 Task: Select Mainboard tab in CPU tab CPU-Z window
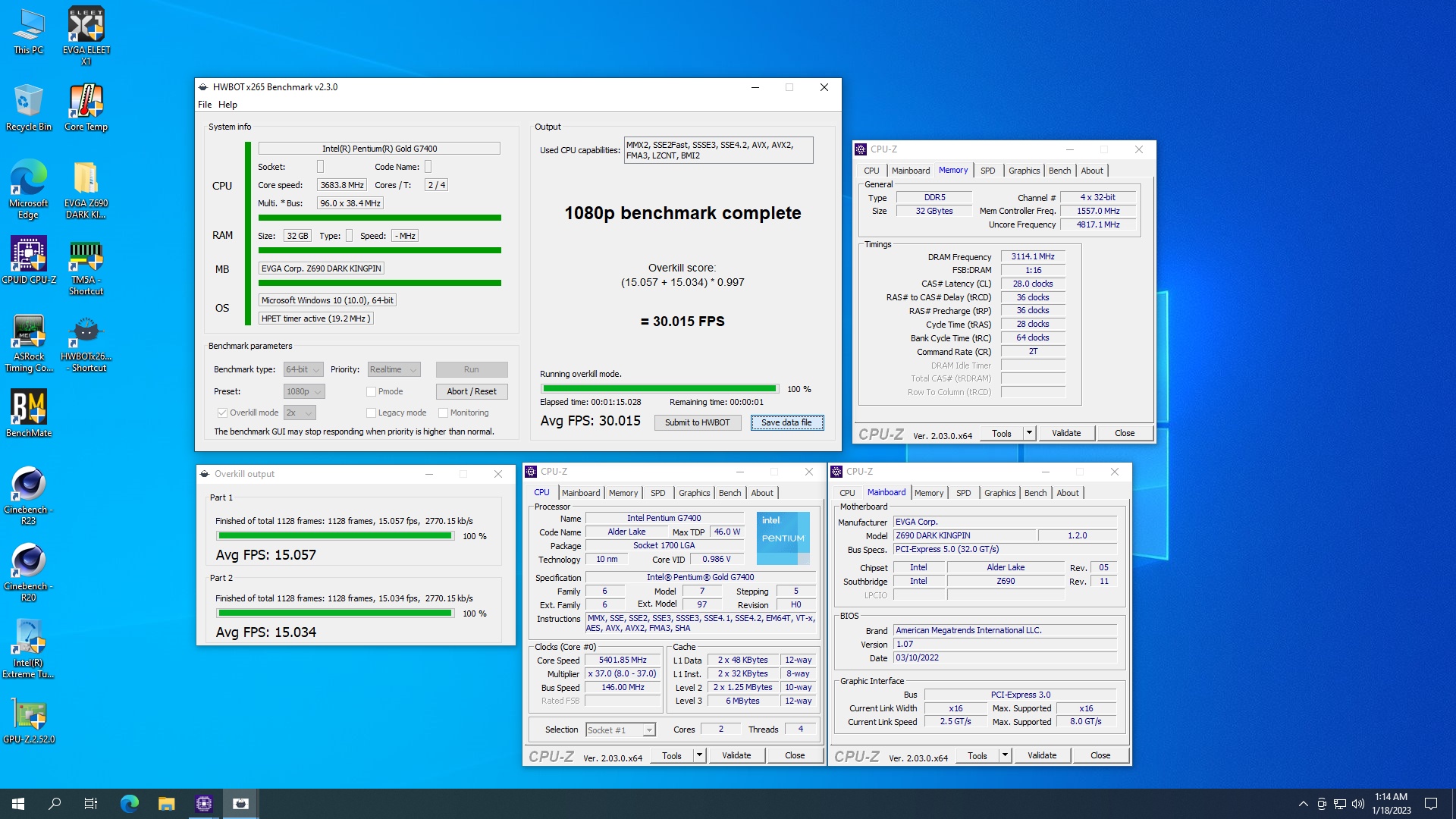tap(581, 493)
